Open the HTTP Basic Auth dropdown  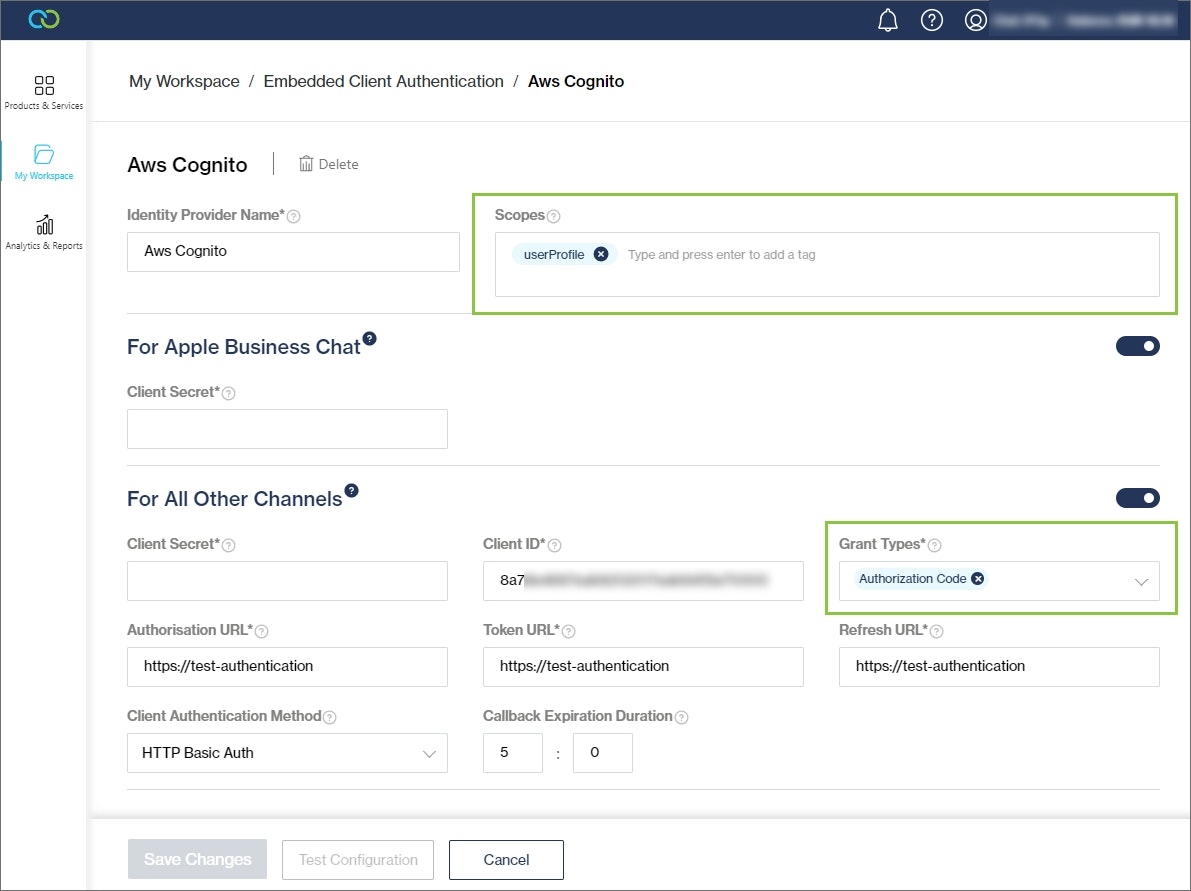coord(287,753)
